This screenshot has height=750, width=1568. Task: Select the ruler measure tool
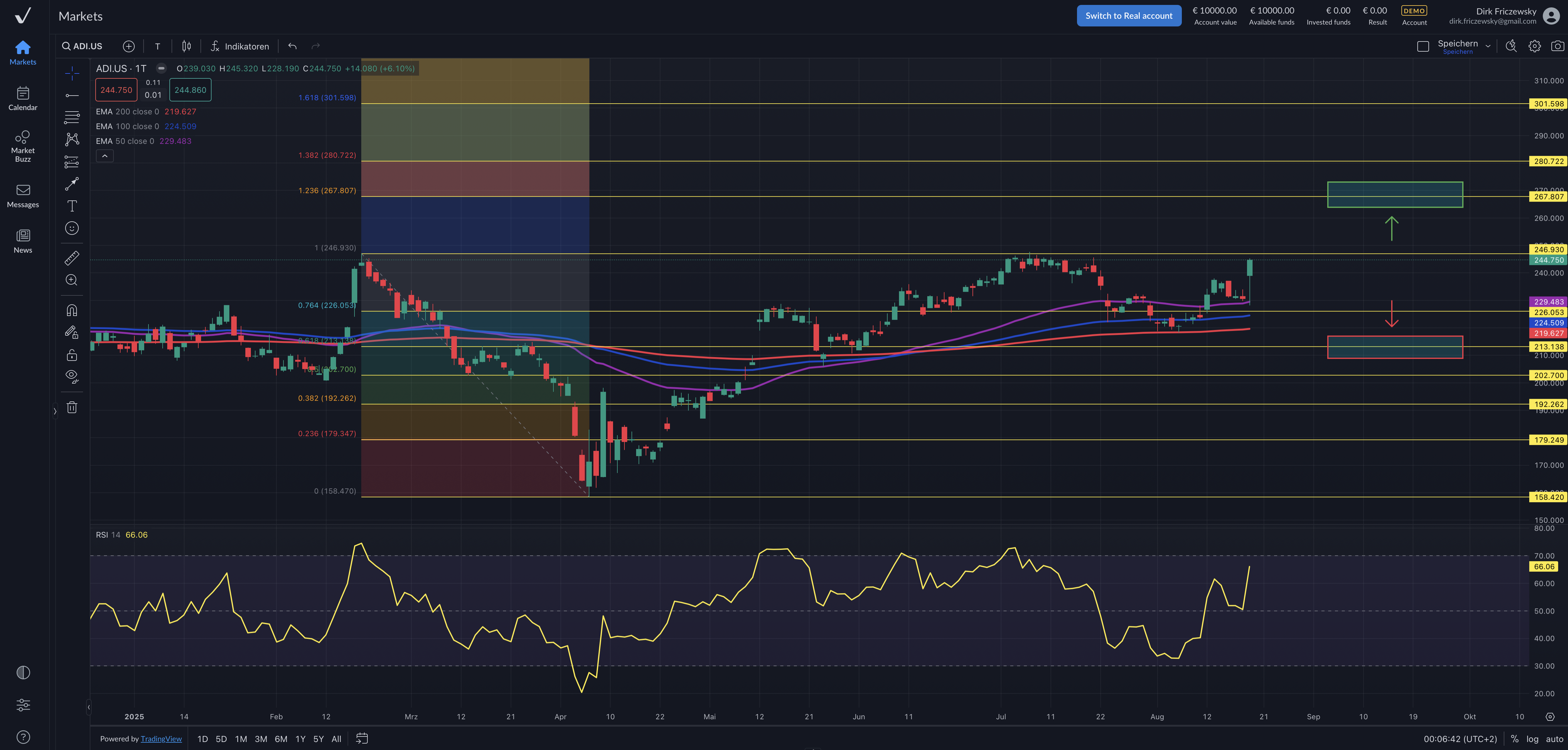72,258
